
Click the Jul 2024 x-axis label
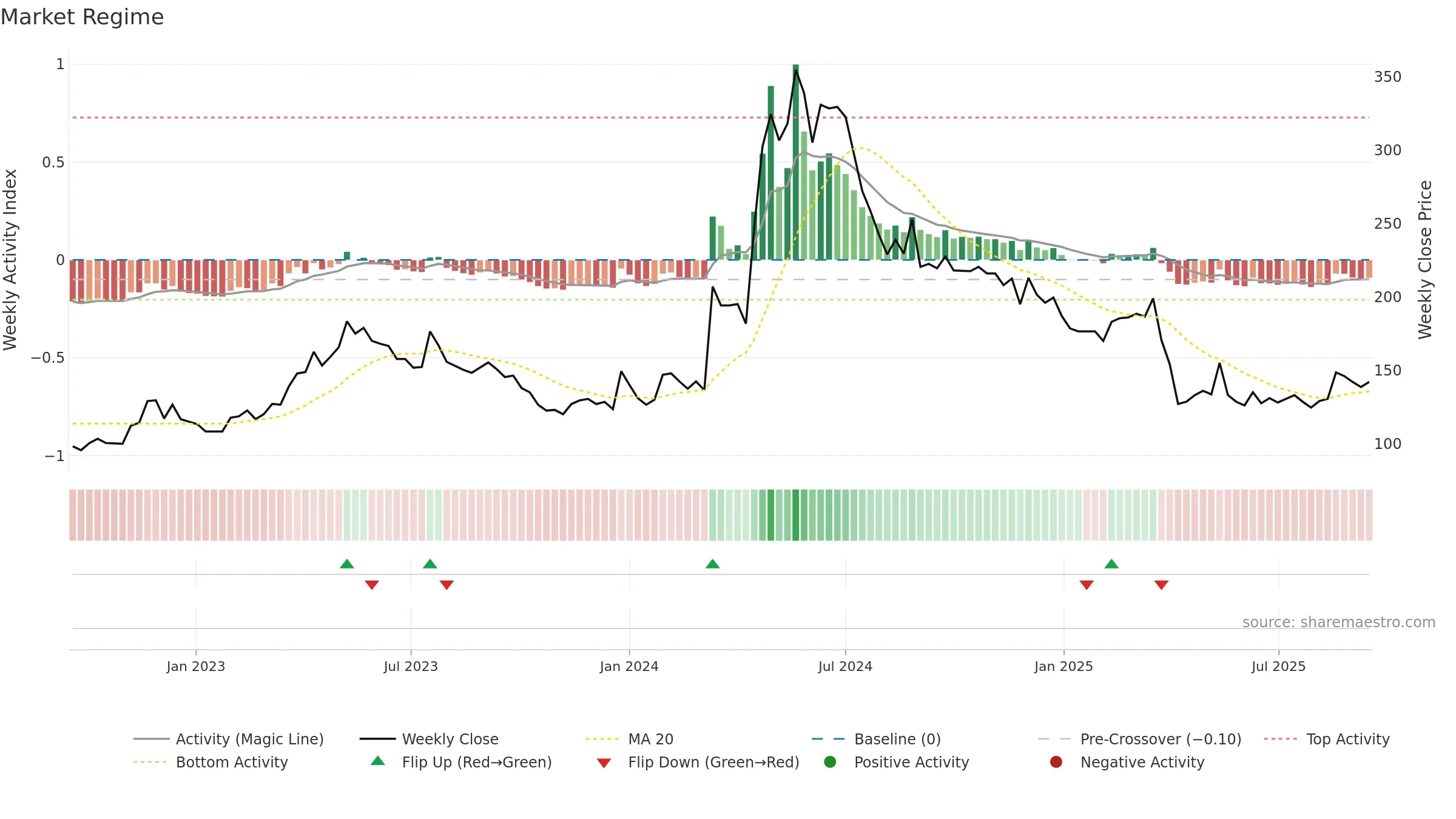(x=845, y=667)
